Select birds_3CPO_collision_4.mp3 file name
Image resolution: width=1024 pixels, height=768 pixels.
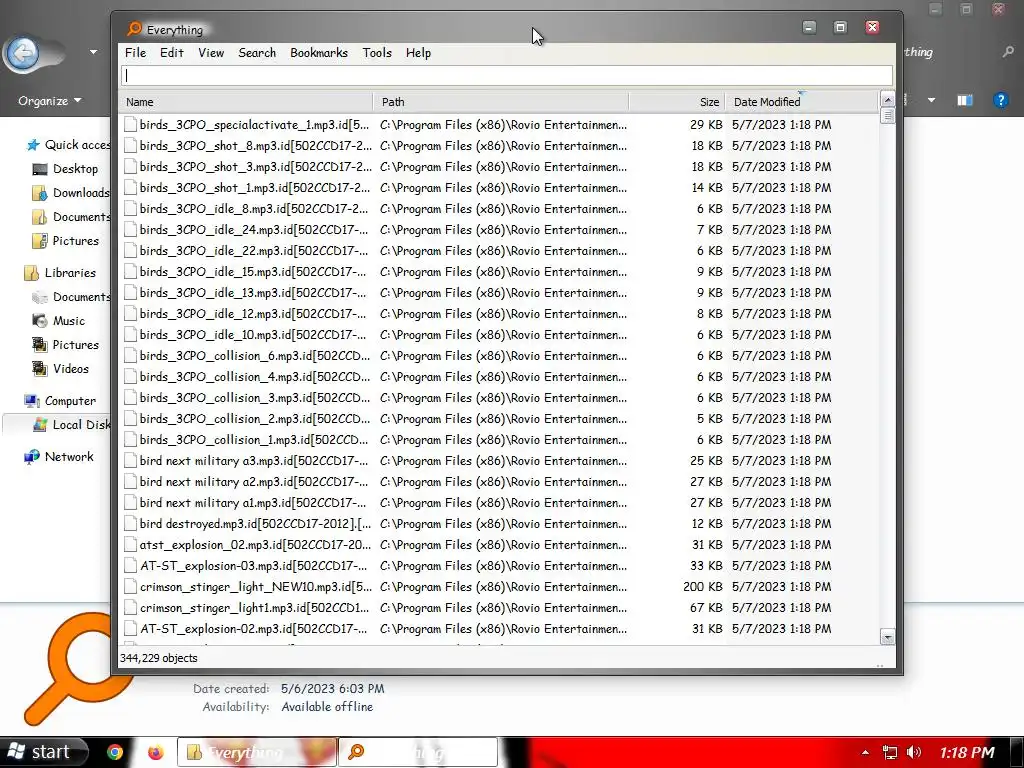255,377
